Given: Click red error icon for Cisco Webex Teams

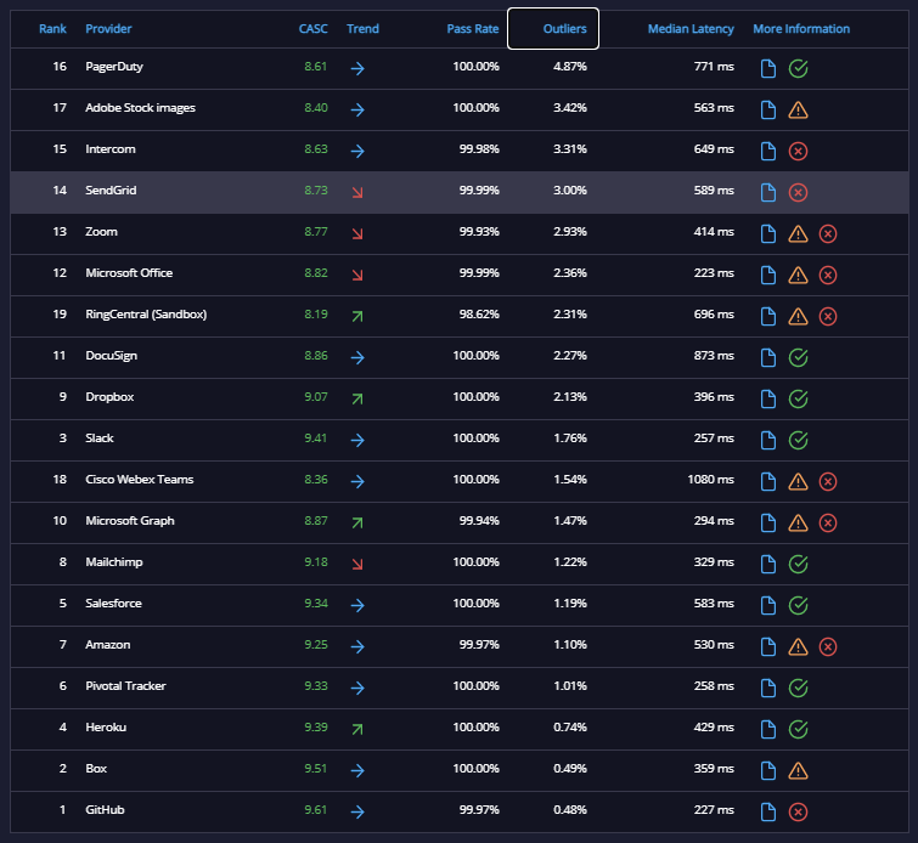Looking at the screenshot, I should (828, 482).
